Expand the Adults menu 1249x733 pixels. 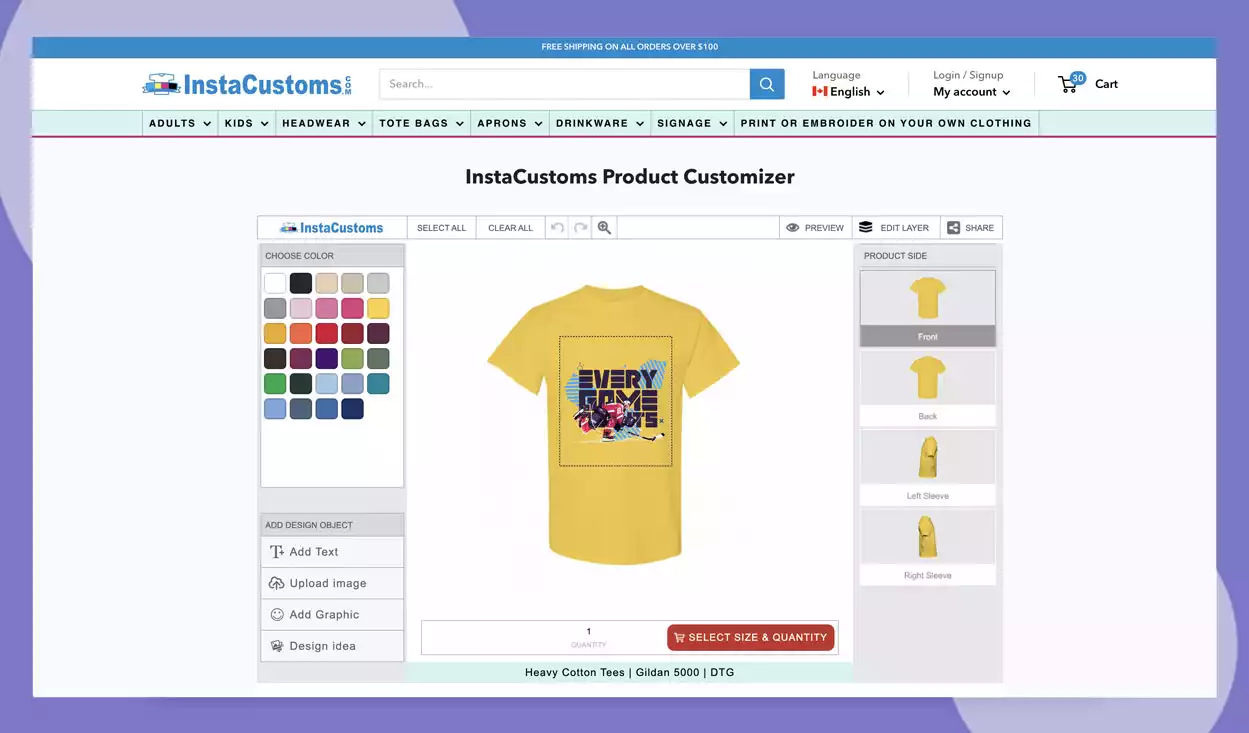[180, 123]
